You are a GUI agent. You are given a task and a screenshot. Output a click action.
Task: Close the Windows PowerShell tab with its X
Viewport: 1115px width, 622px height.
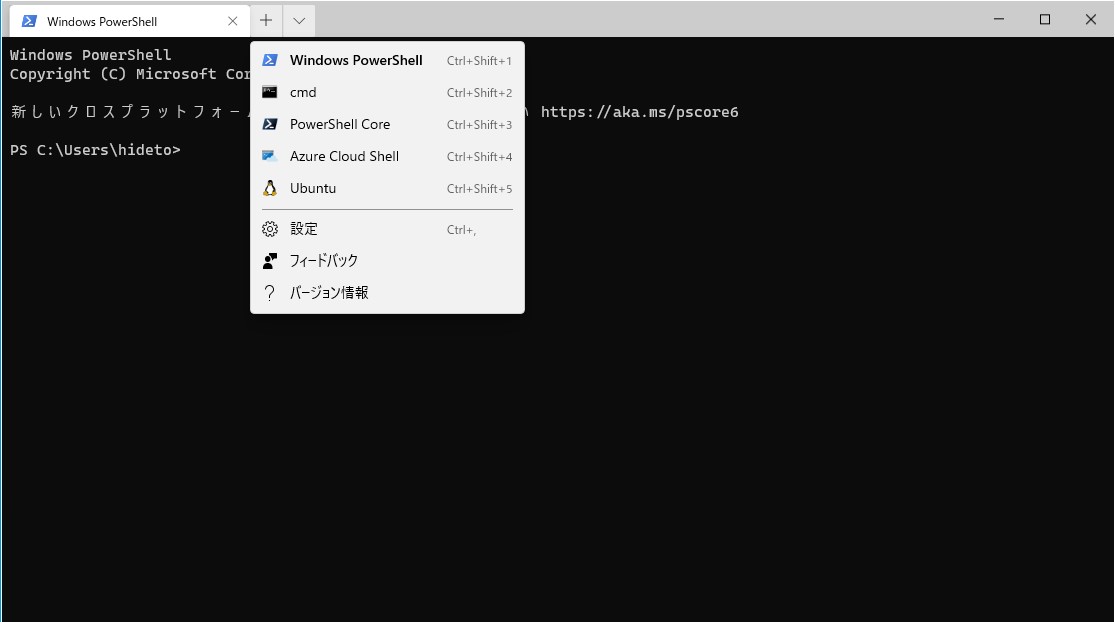coord(233,20)
